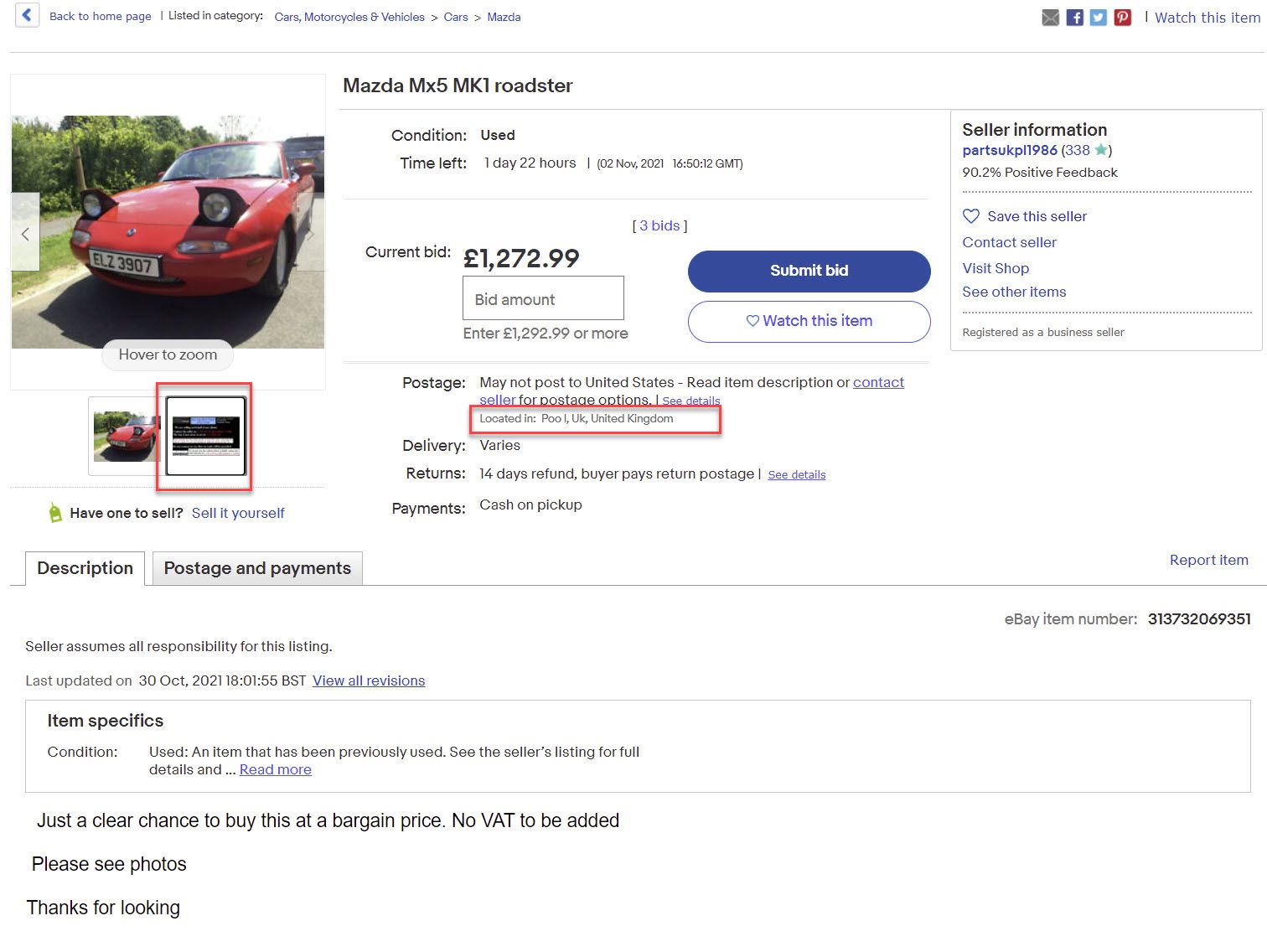Screen dimensions: 1267x952
Task: Show next photo with right arrow
Action: [x=310, y=233]
